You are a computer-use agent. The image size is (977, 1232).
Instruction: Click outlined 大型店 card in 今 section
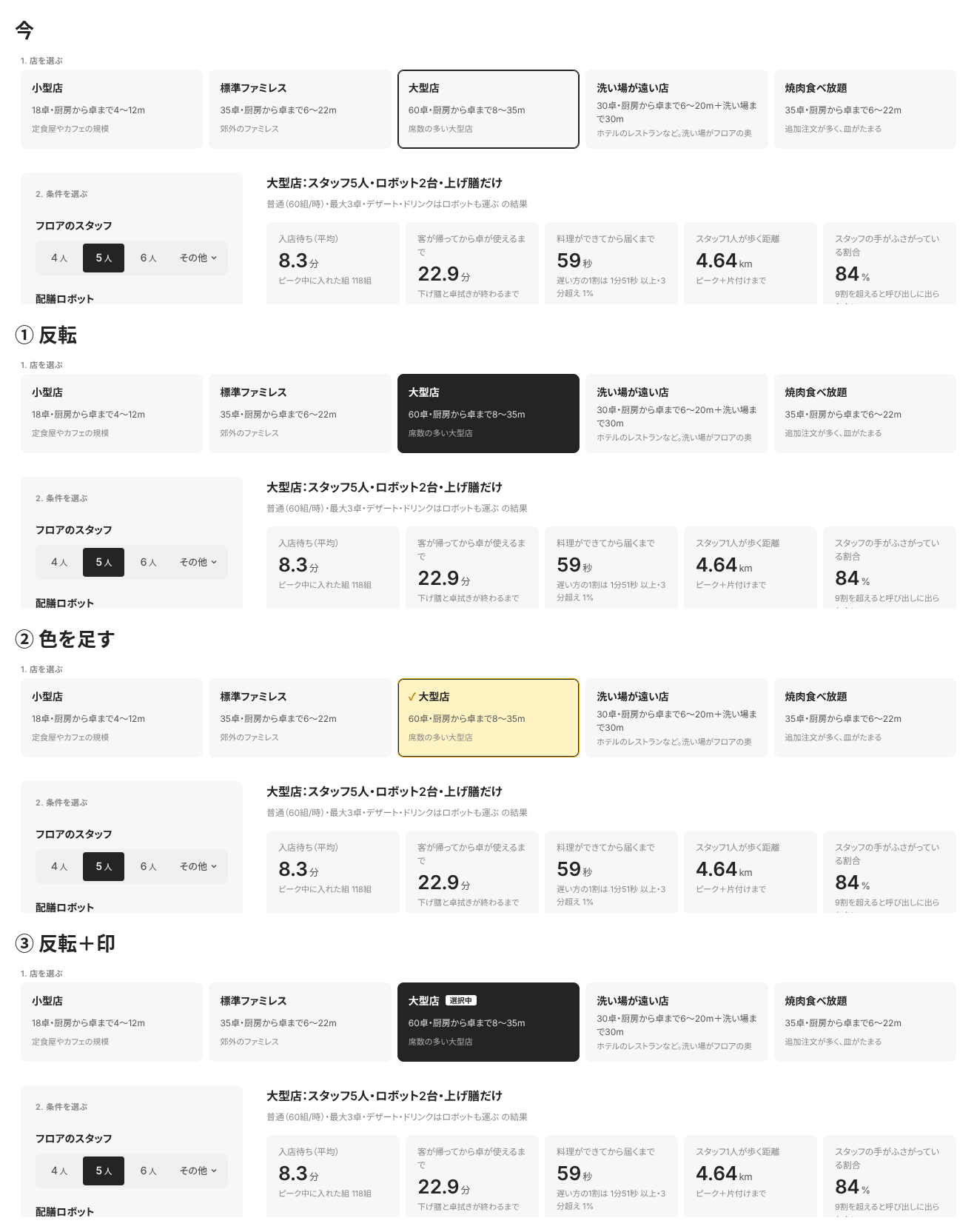coord(488,110)
